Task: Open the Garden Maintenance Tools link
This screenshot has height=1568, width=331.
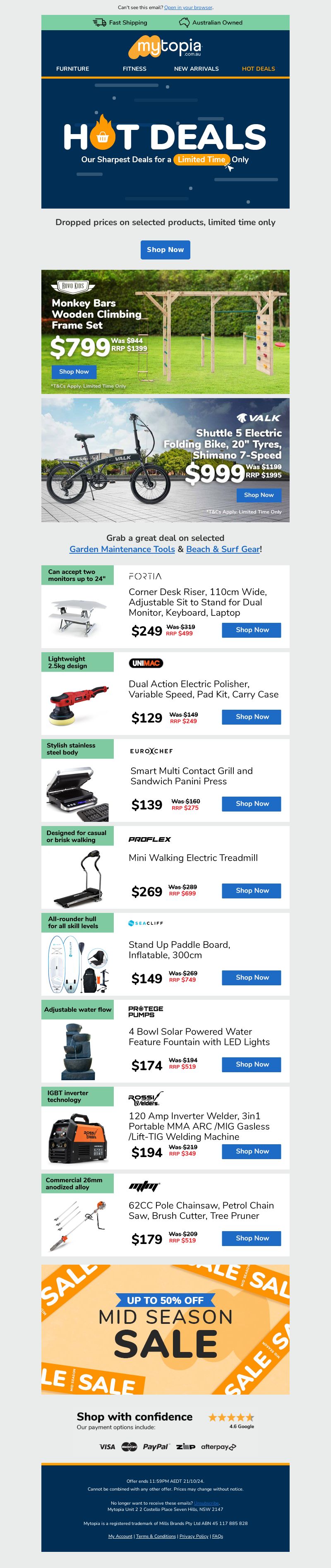Action: pos(122,549)
